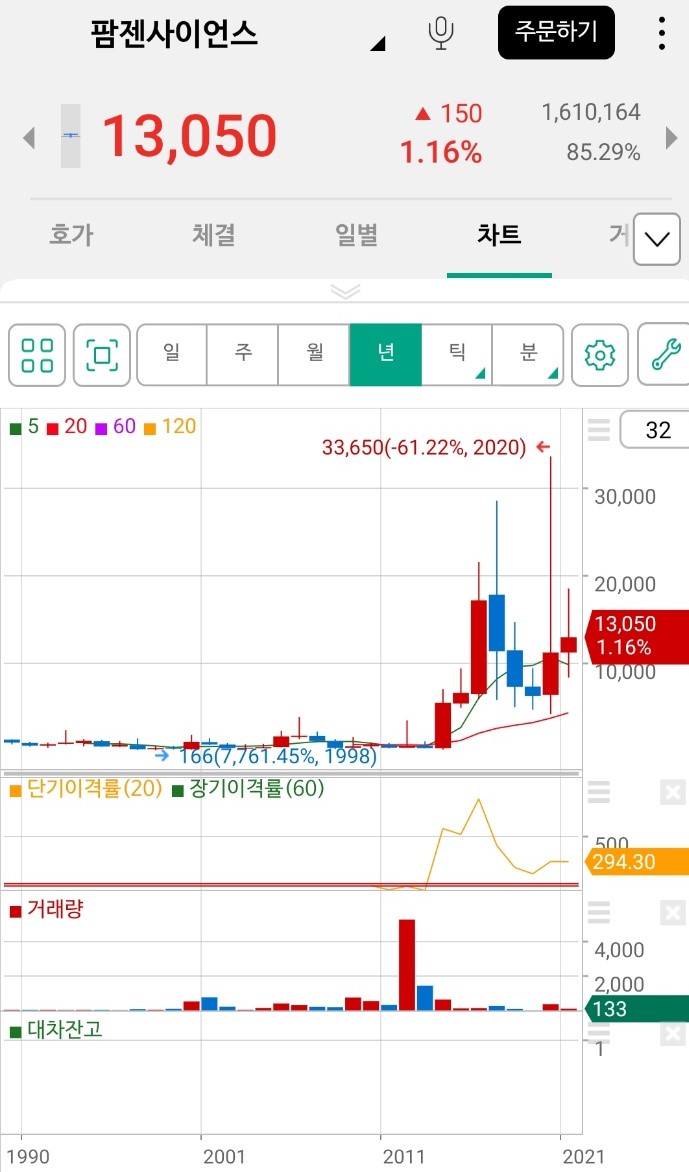The width and height of the screenshot is (689, 1172).
Task: Tap the current price 13,050 headline
Action: pyautogui.click(x=189, y=136)
